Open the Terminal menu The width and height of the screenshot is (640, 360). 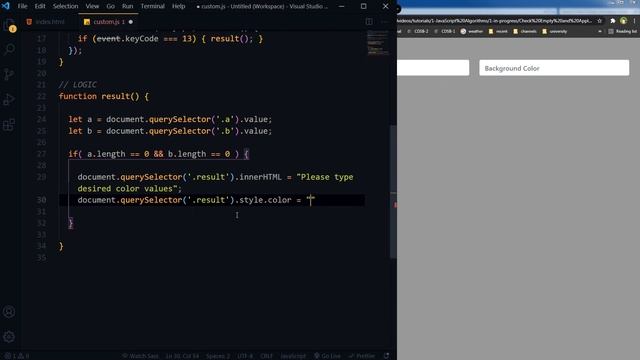coord(152,6)
